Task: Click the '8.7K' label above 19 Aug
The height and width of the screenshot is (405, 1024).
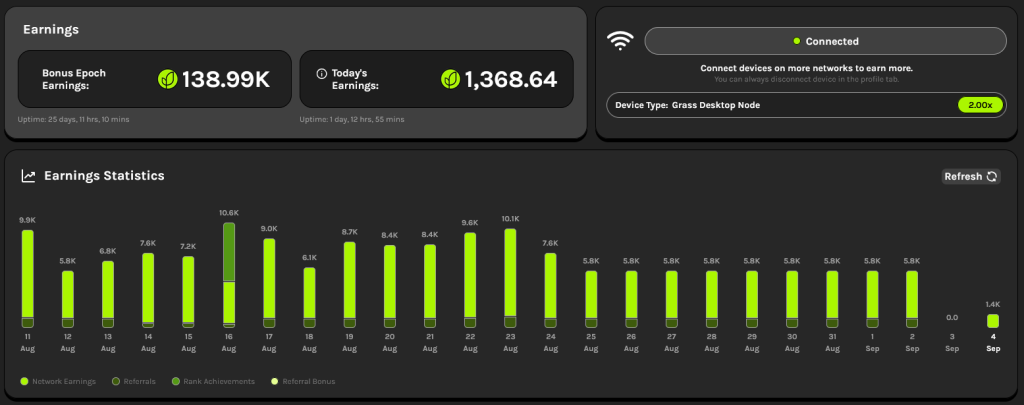Action: pyautogui.click(x=349, y=232)
